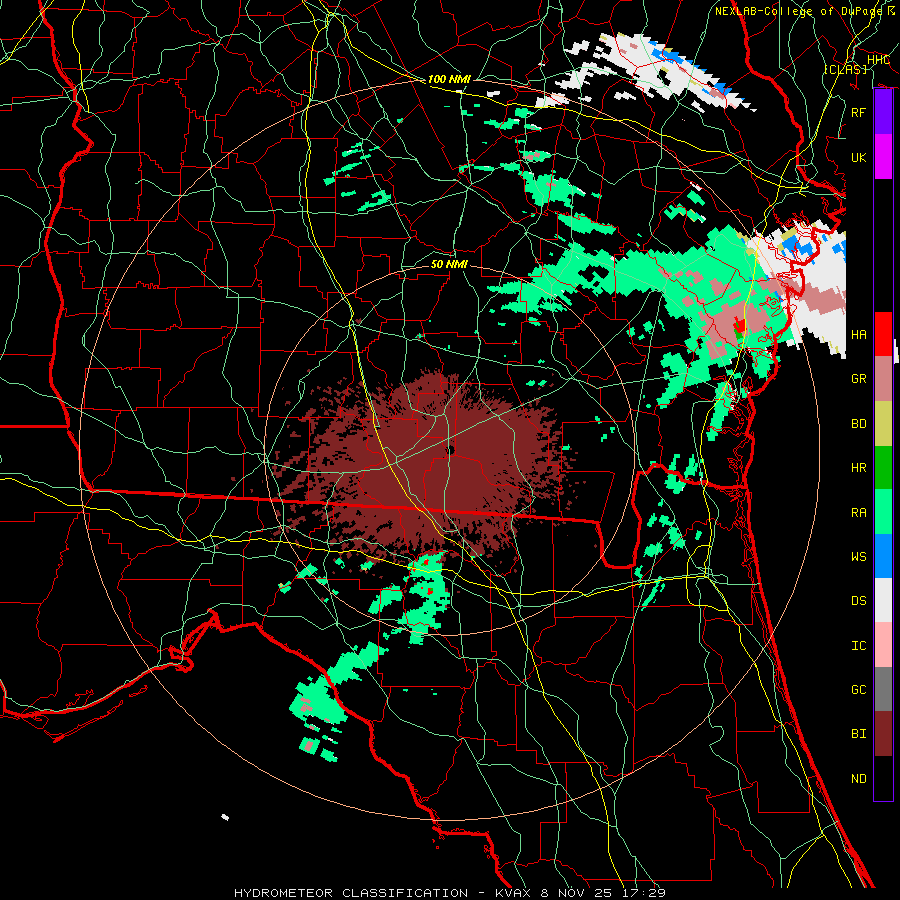Click the '17:29' timestamp

(x=645, y=893)
